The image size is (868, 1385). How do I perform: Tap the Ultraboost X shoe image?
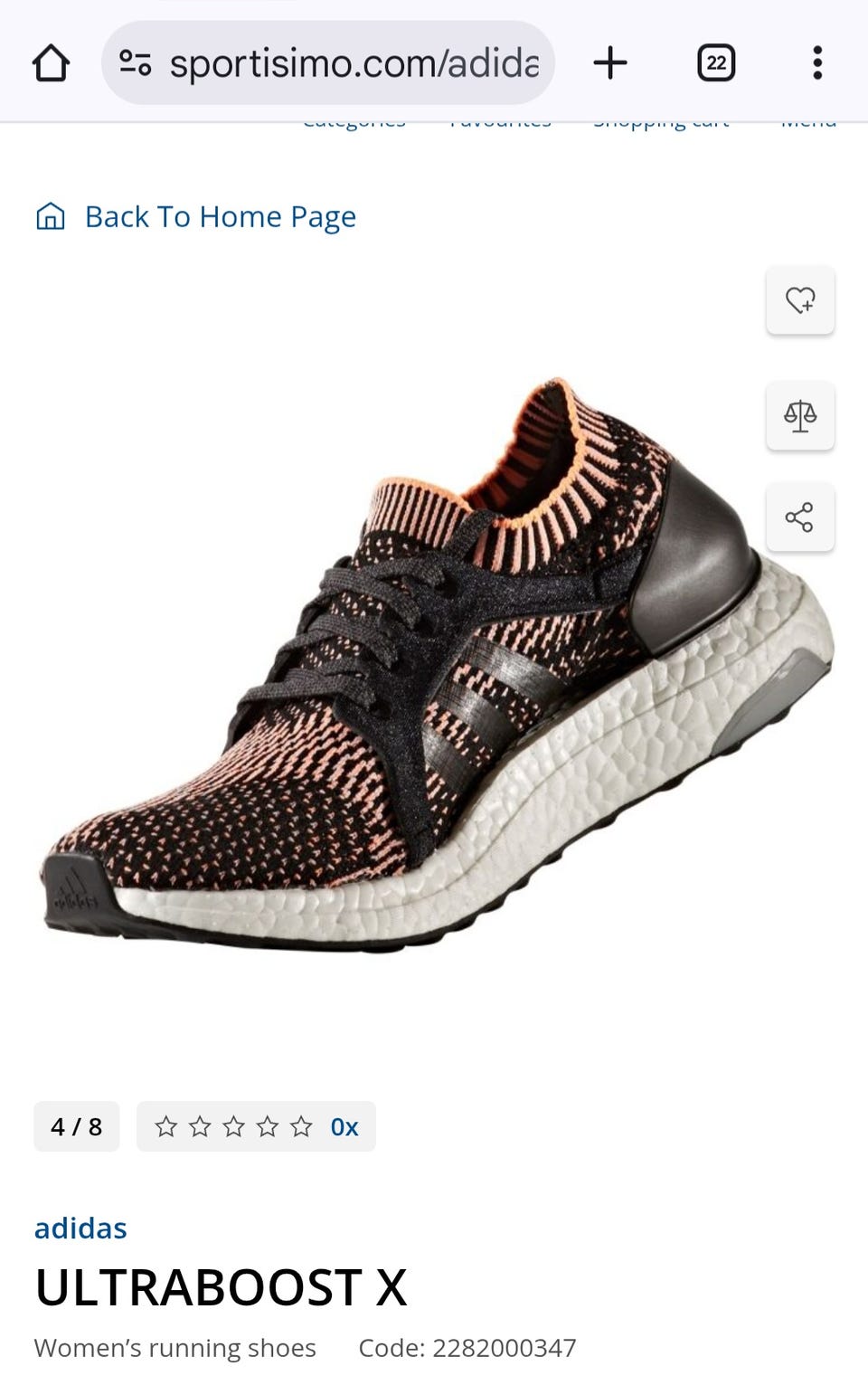tap(438, 665)
